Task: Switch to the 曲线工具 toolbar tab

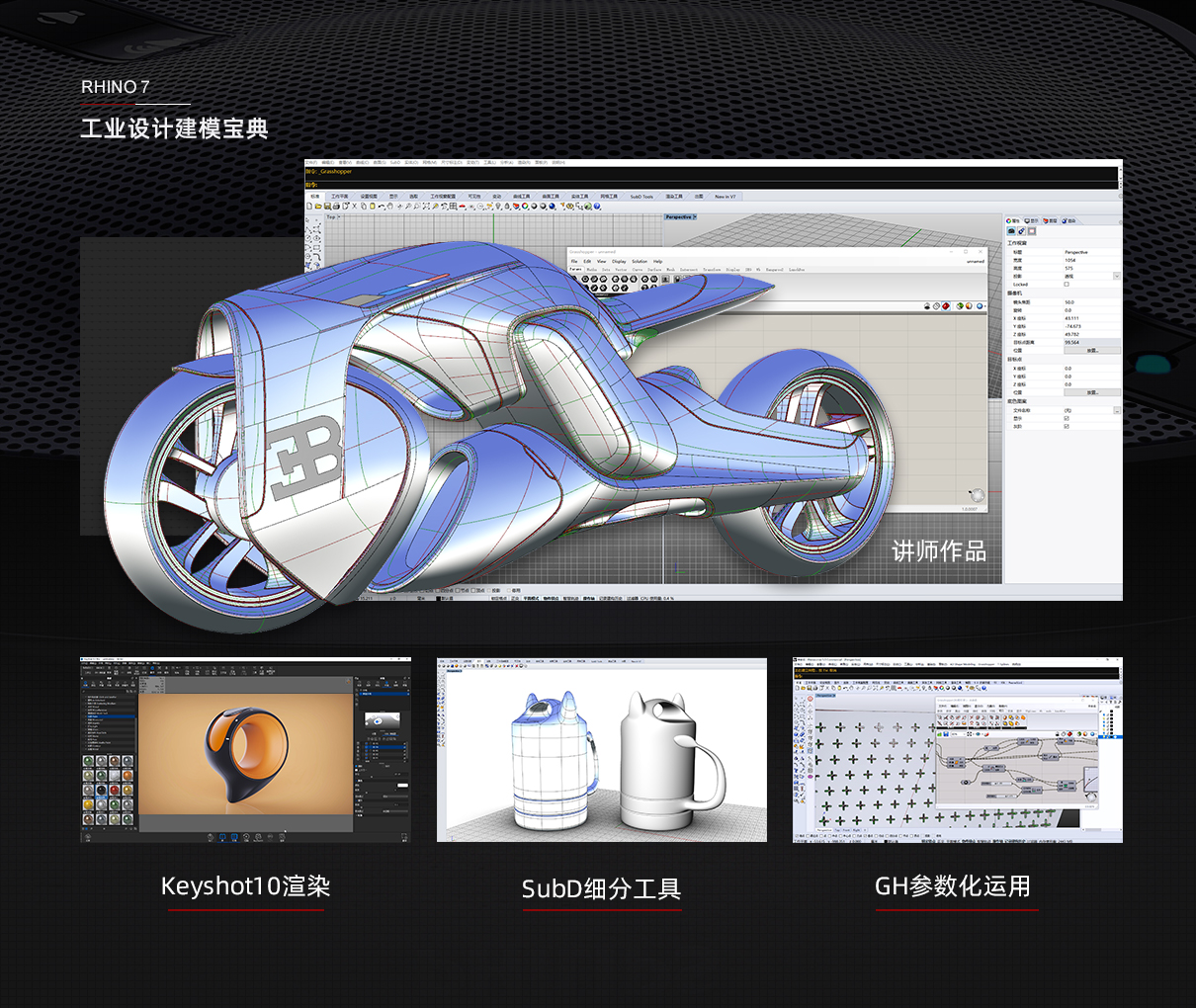Action: click(524, 197)
